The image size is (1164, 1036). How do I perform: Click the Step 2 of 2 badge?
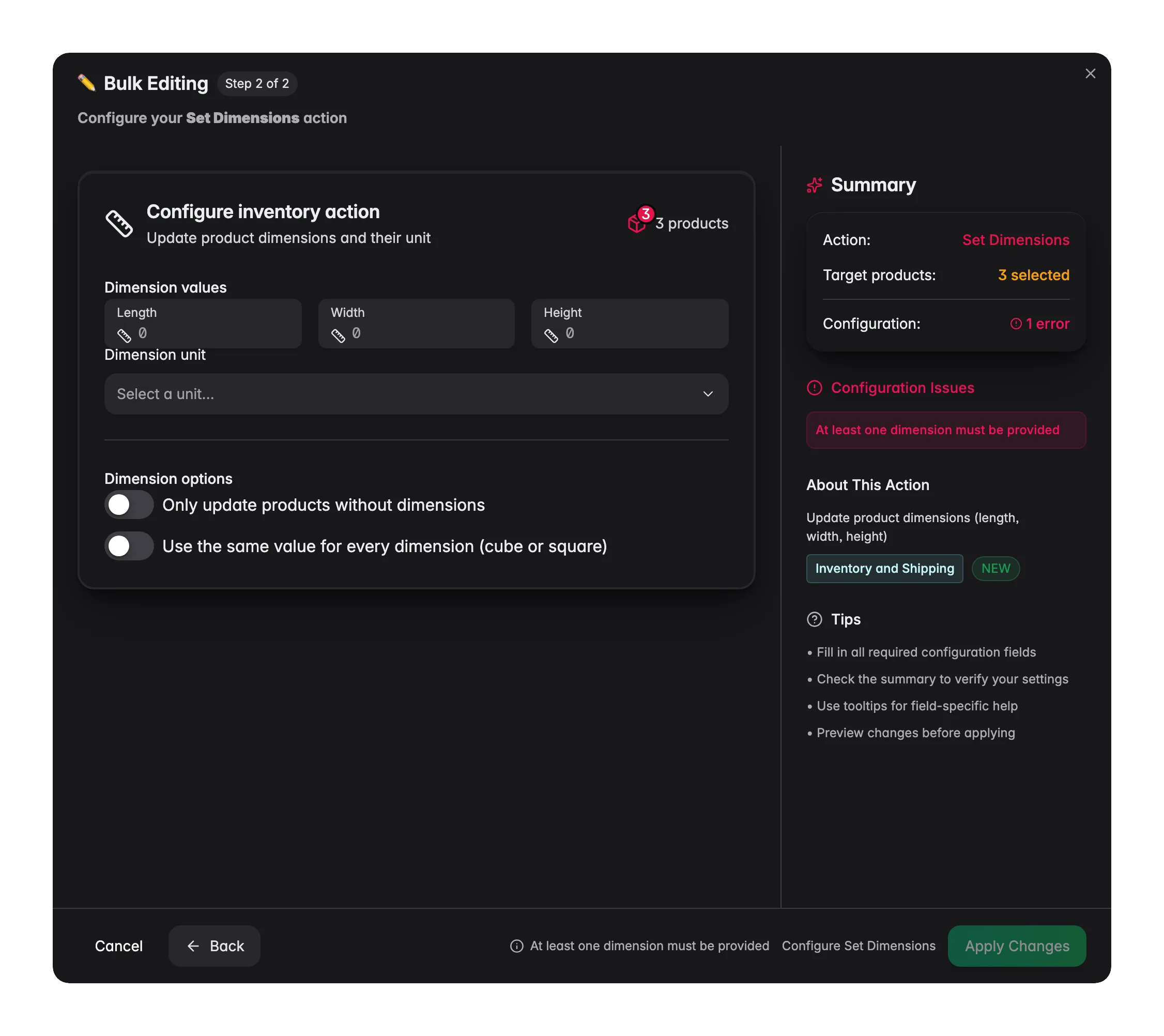point(257,84)
